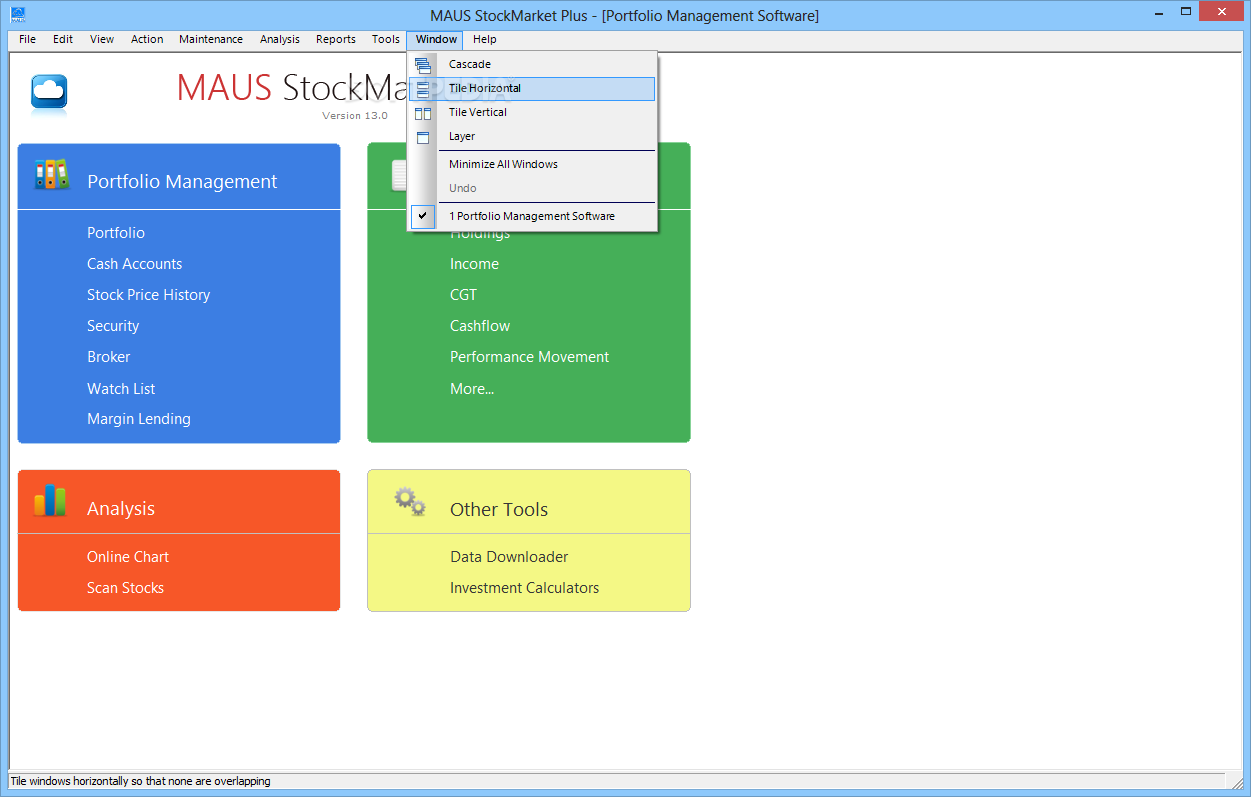
Task: Toggle the checked 1 Portfolio Management Software entry
Action: point(532,216)
